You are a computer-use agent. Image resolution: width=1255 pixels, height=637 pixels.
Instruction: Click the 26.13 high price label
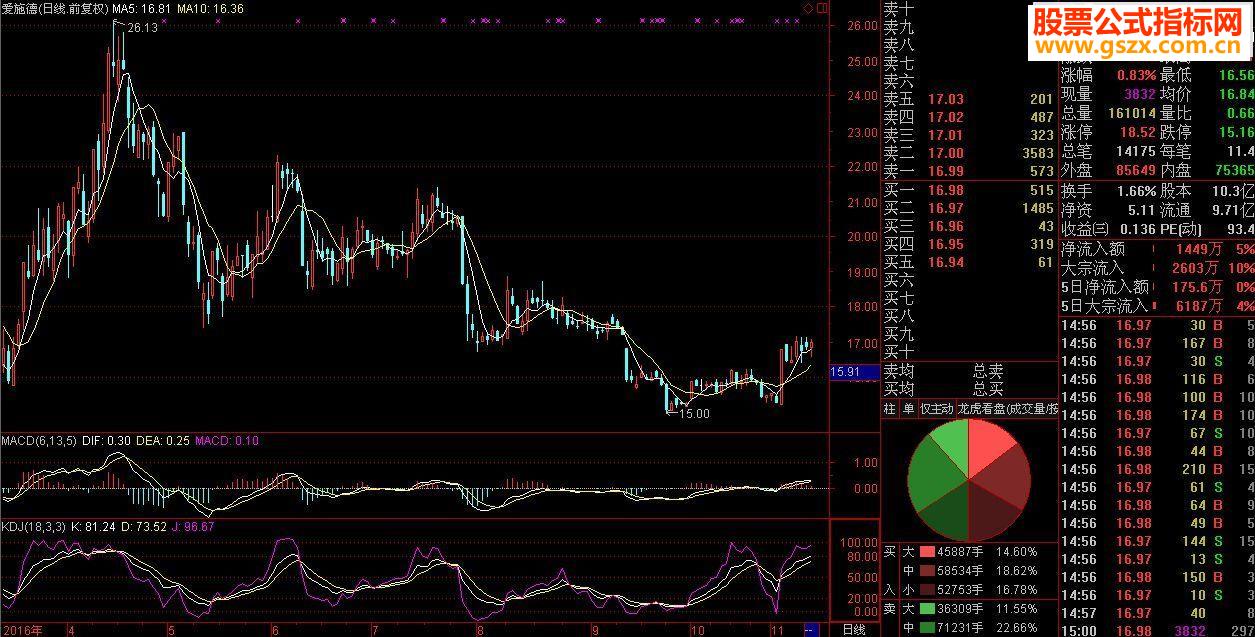(x=142, y=28)
